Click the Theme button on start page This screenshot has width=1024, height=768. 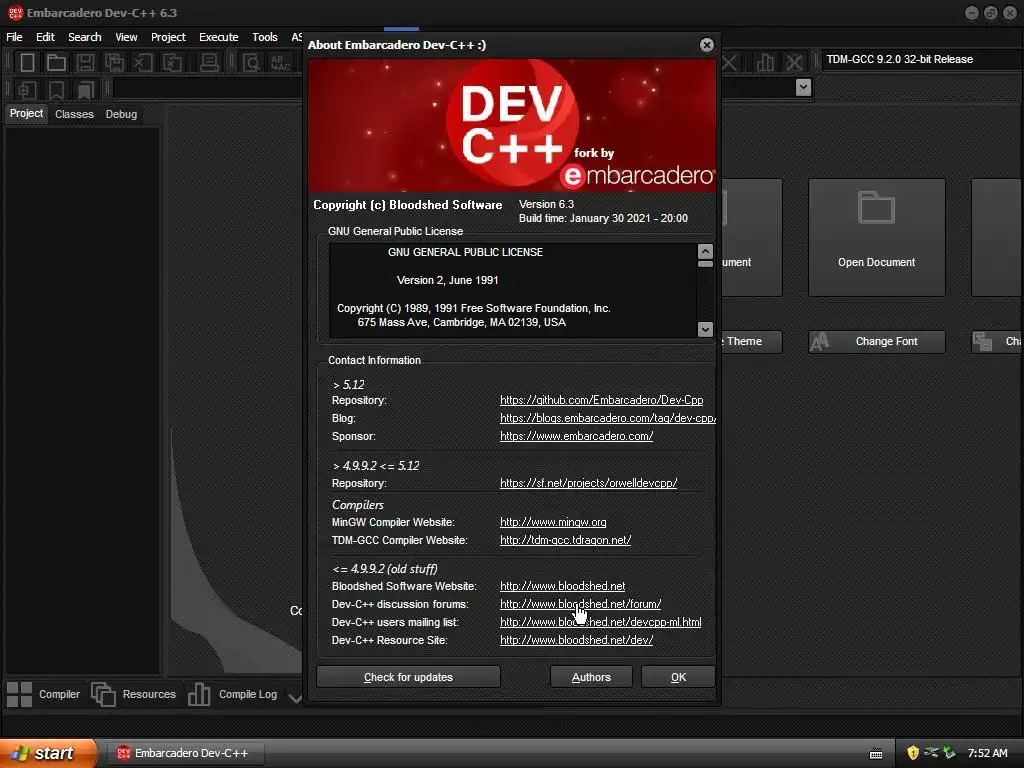tap(751, 342)
